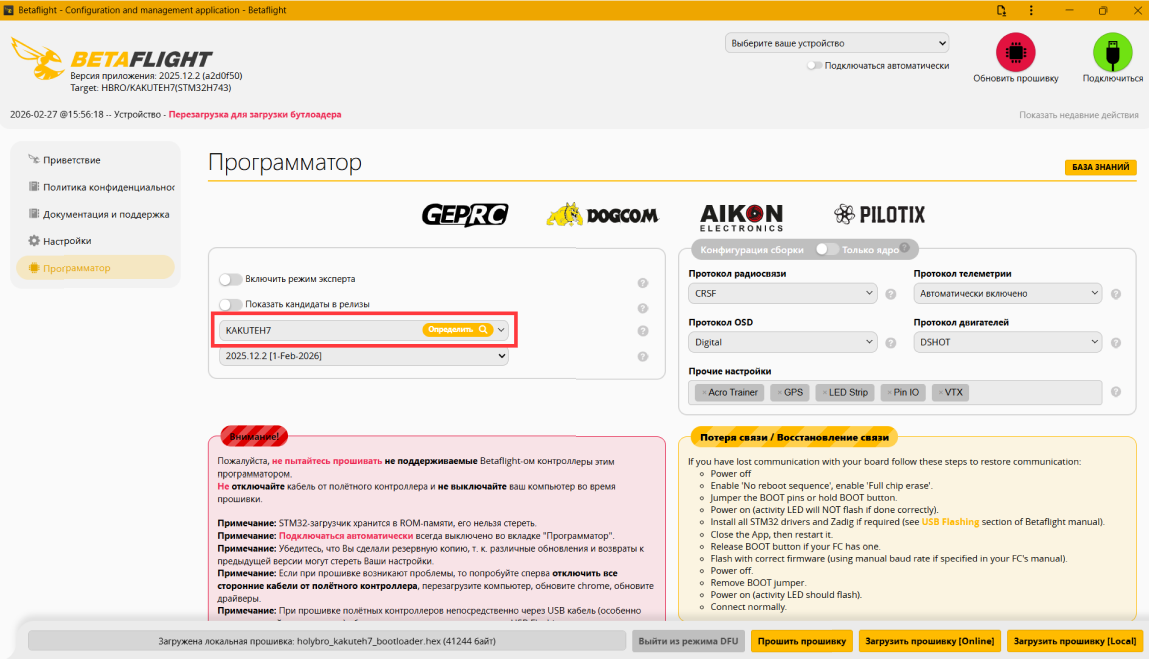Screen dimensions: 1149x659
Task: Toggle show release candidates switch
Action: (x=230, y=304)
